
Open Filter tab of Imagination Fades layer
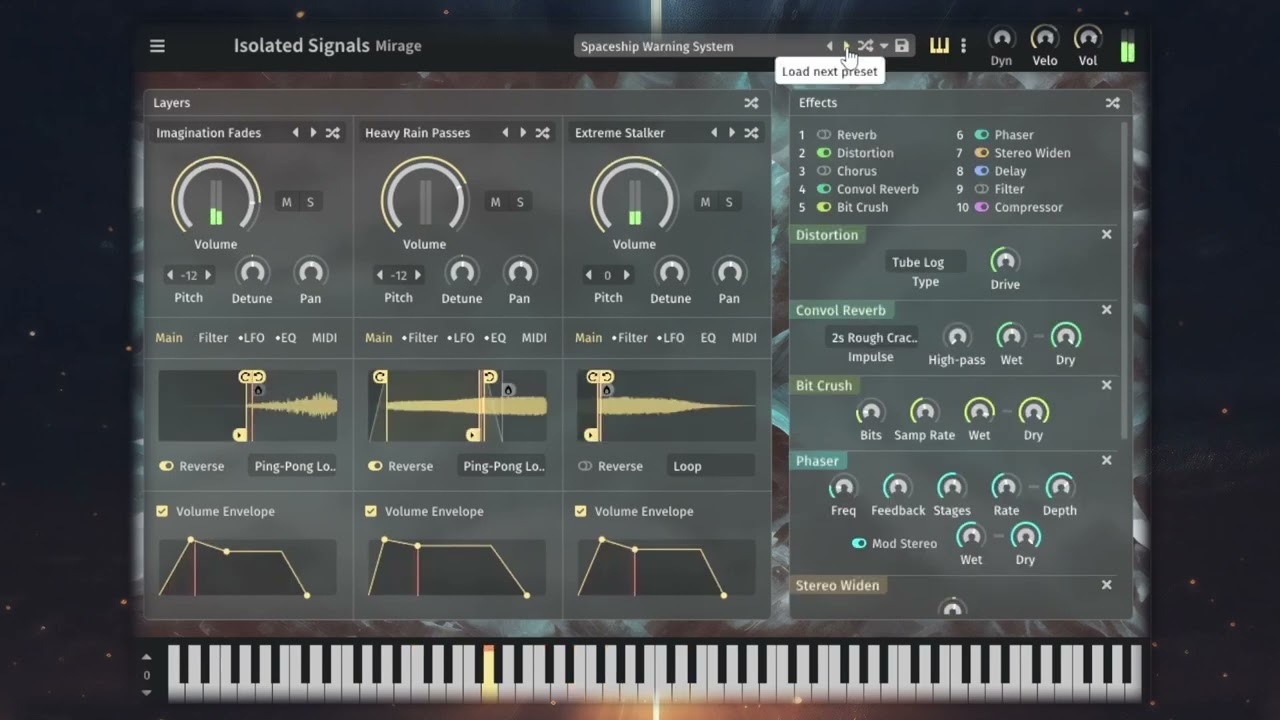[x=213, y=338]
